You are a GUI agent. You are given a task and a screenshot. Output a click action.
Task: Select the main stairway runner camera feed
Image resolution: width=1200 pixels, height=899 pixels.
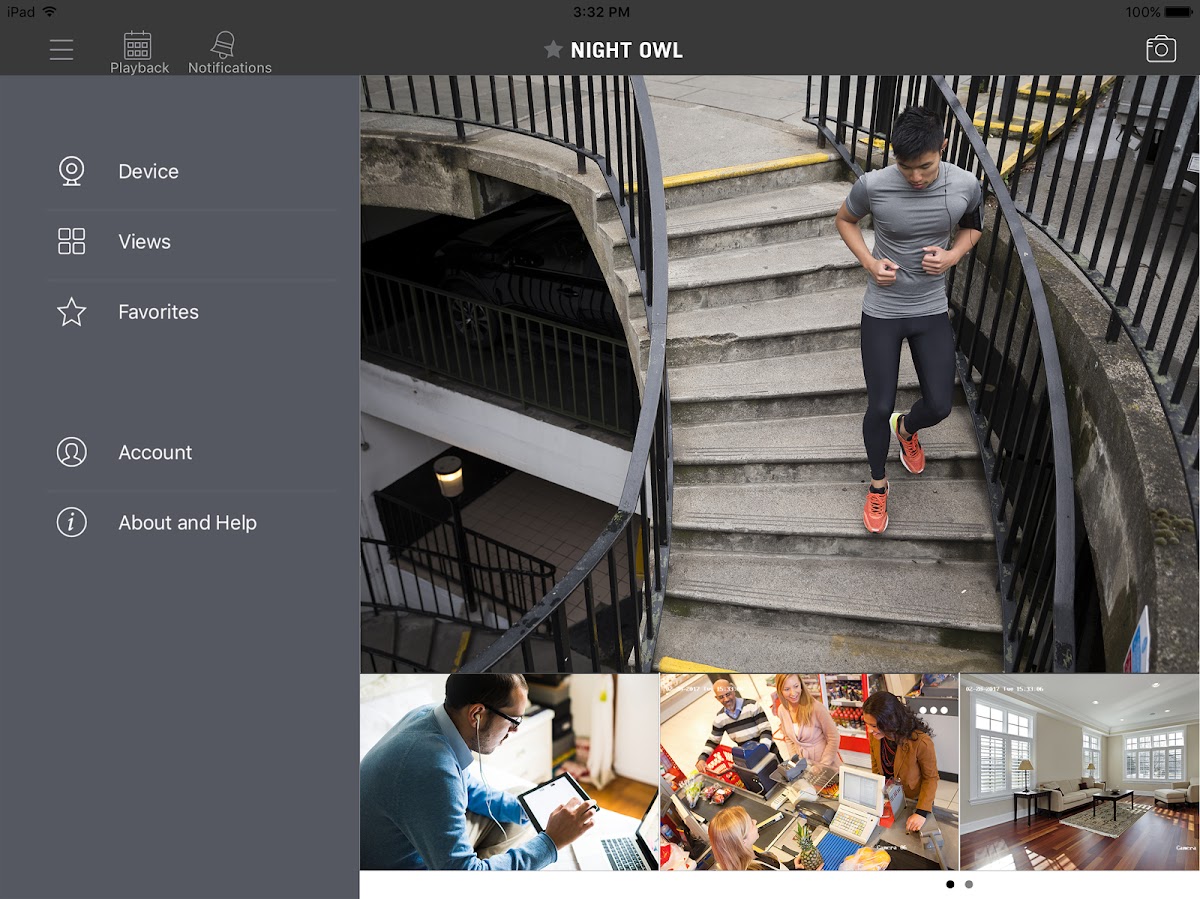click(x=780, y=372)
